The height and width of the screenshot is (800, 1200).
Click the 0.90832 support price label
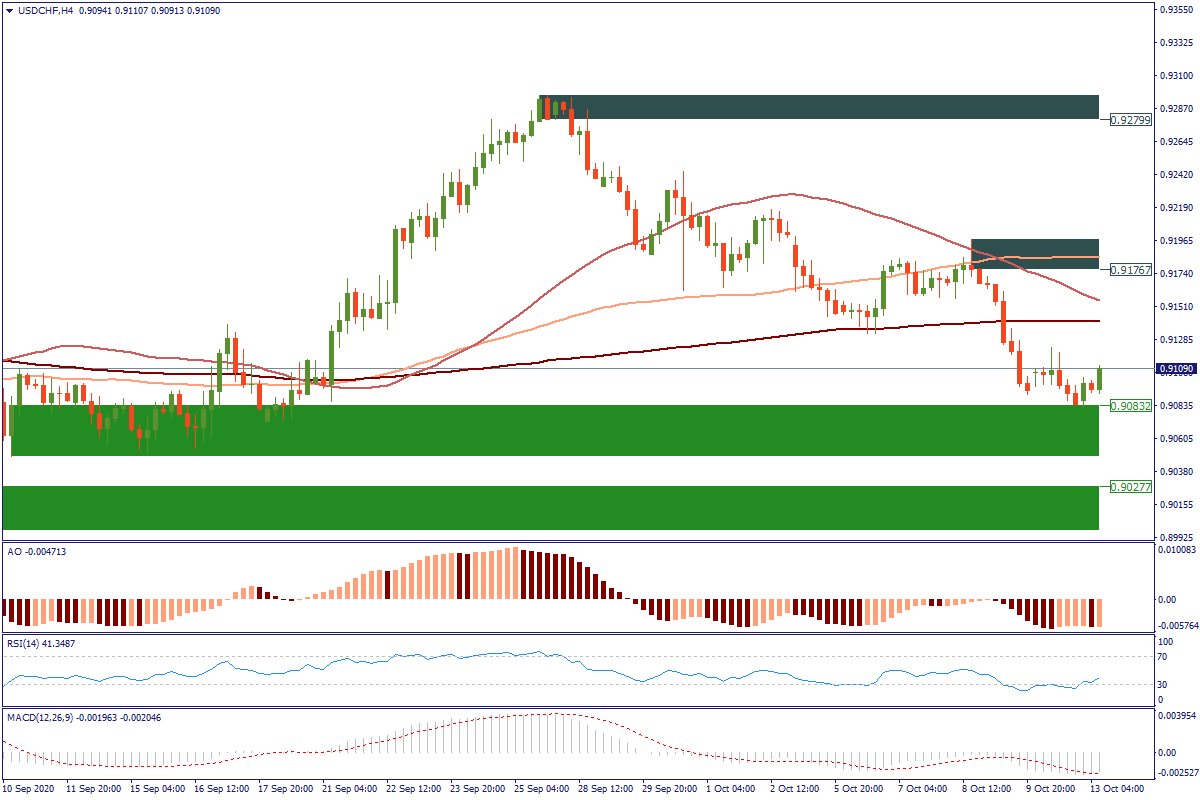(x=1131, y=406)
